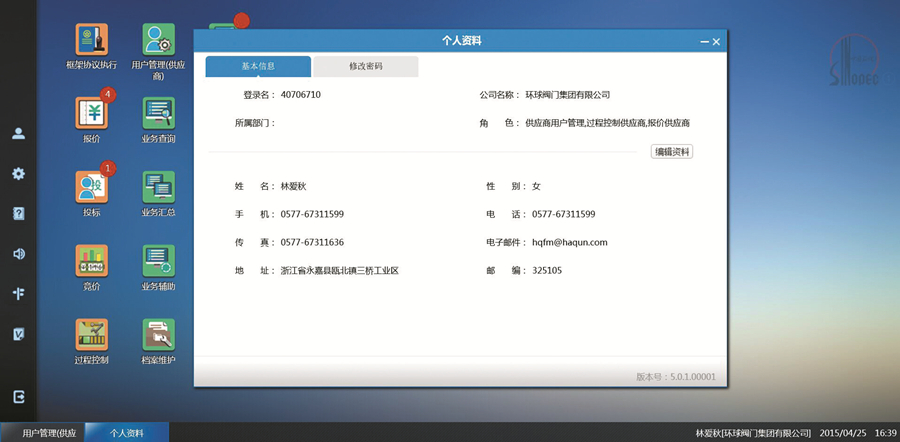The height and width of the screenshot is (442, 900).
Task: Launch the 业务查询 business query icon
Action: (x=158, y=113)
